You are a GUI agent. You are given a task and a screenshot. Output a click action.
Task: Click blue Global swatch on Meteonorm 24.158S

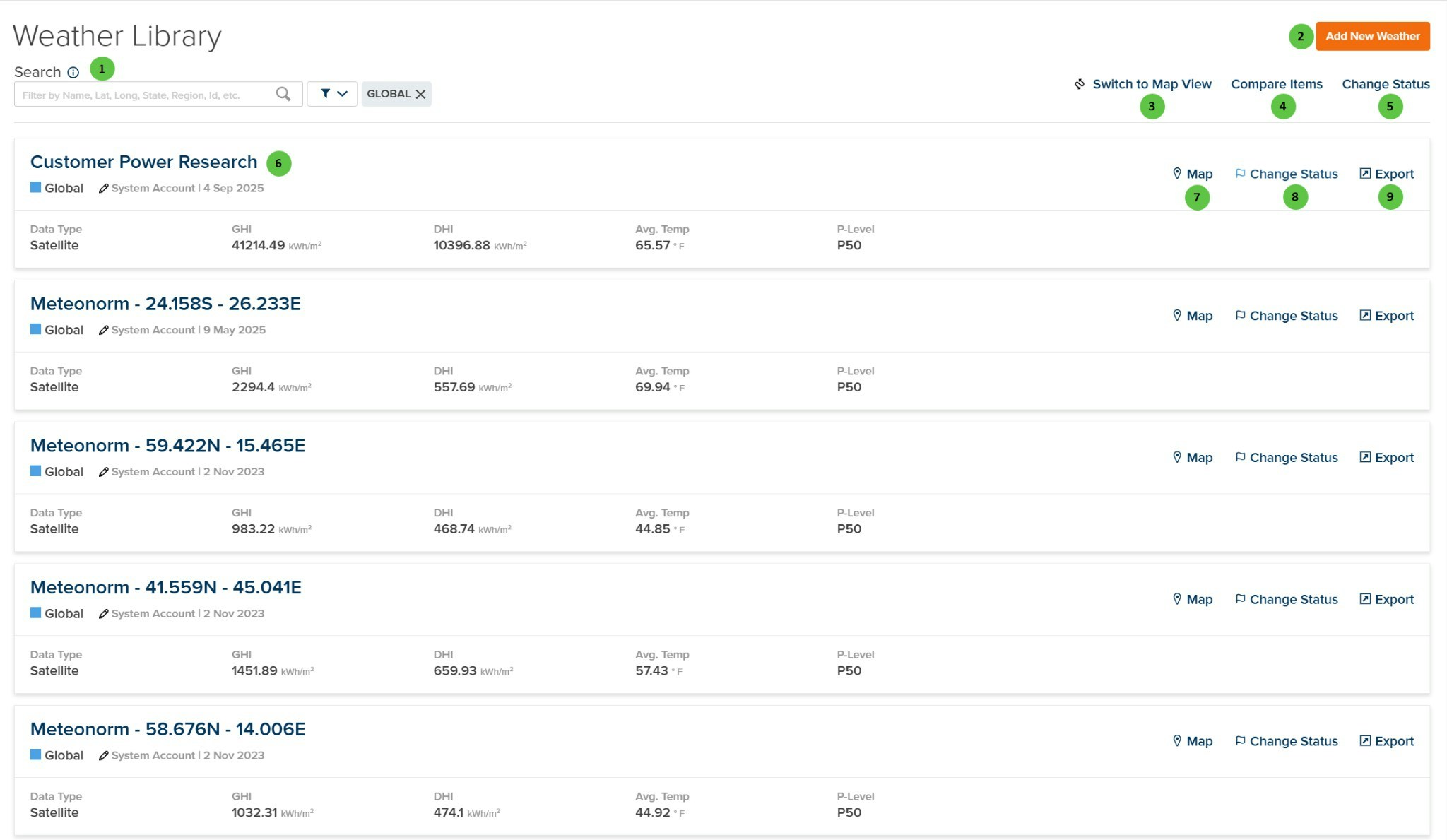coord(35,329)
